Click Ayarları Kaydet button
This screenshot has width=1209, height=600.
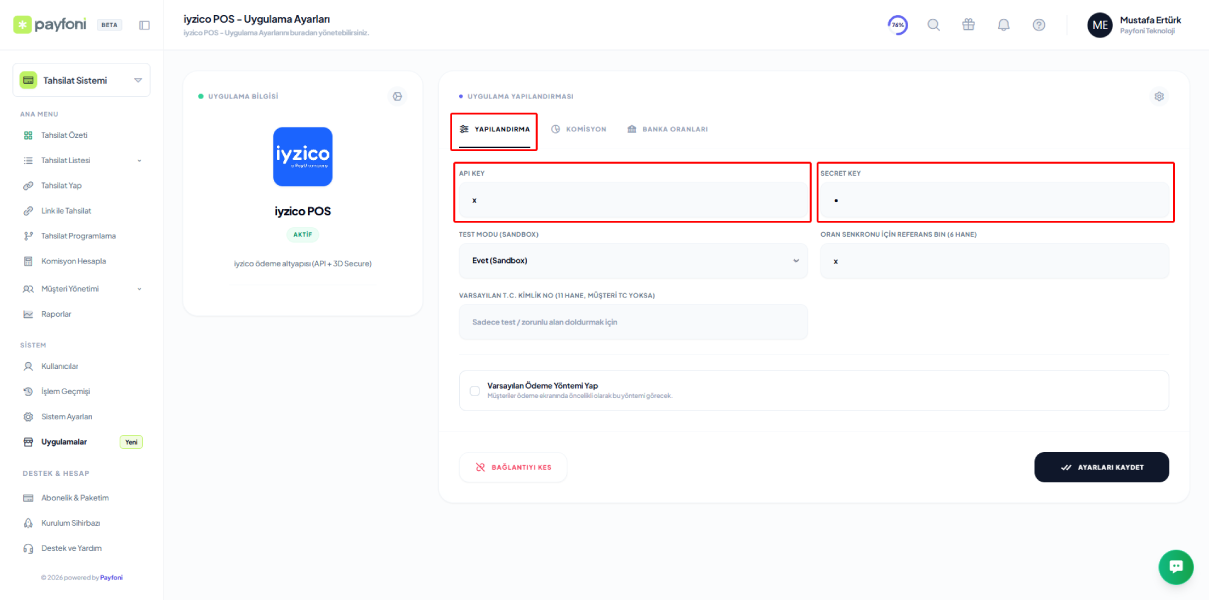click(1101, 467)
